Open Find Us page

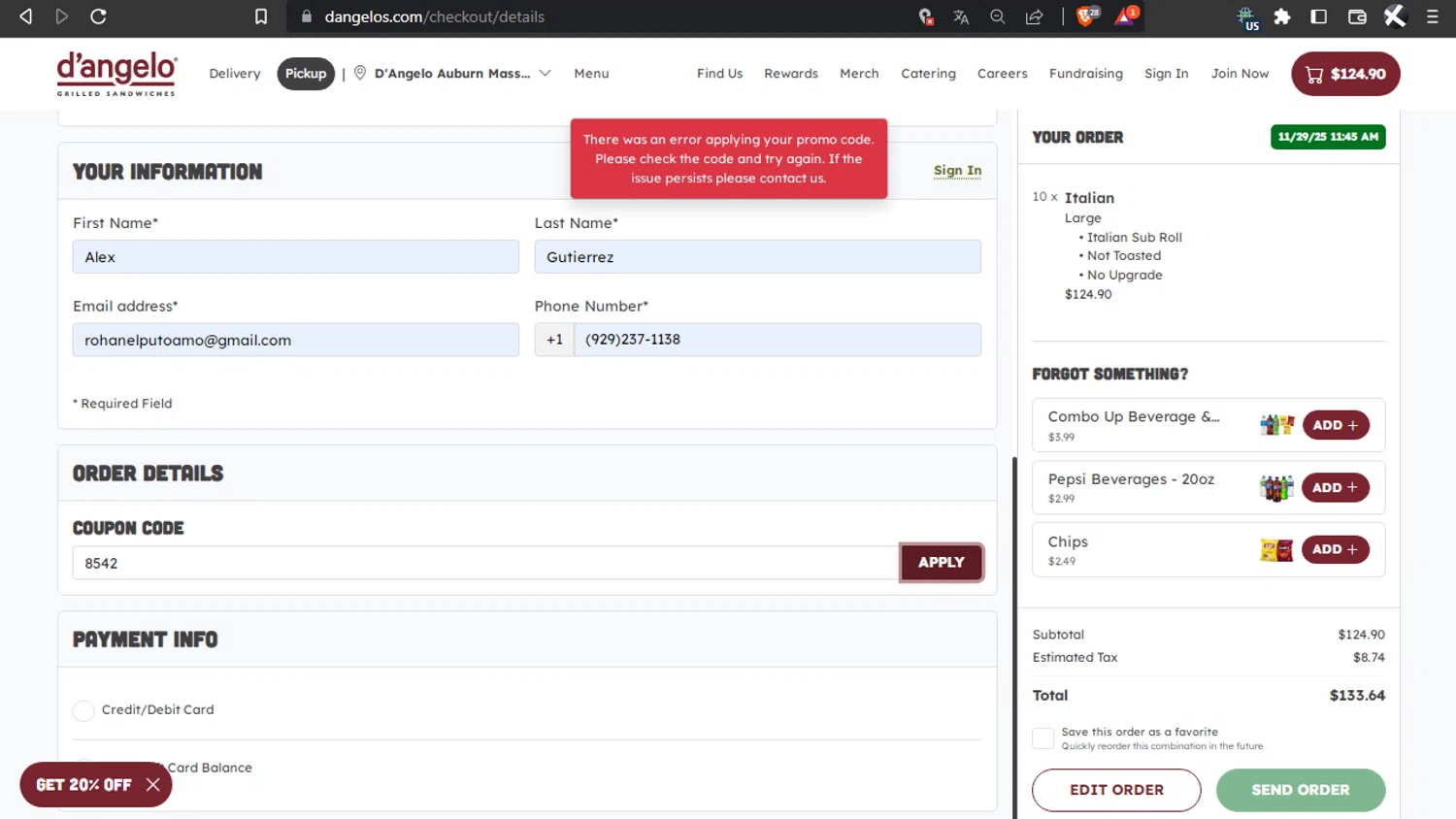tap(719, 74)
